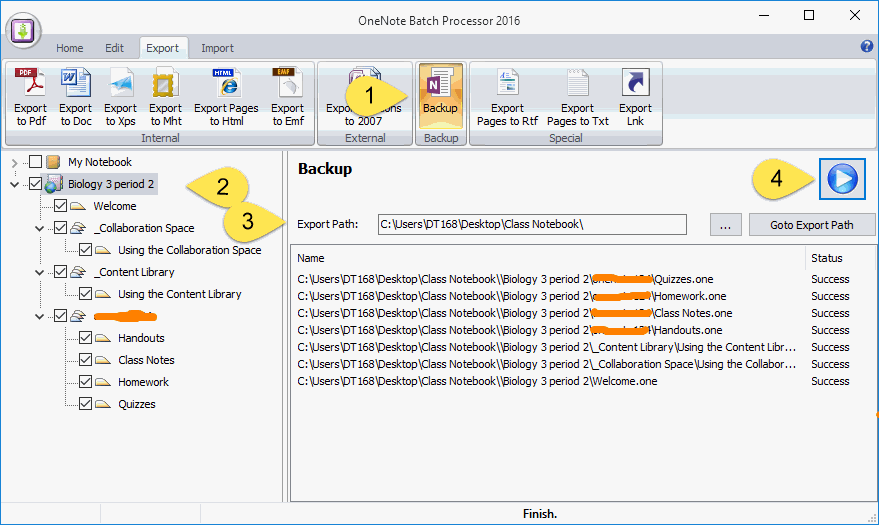
Task: Select Using the Content Library tree item
Action: pyautogui.click(x=179, y=294)
